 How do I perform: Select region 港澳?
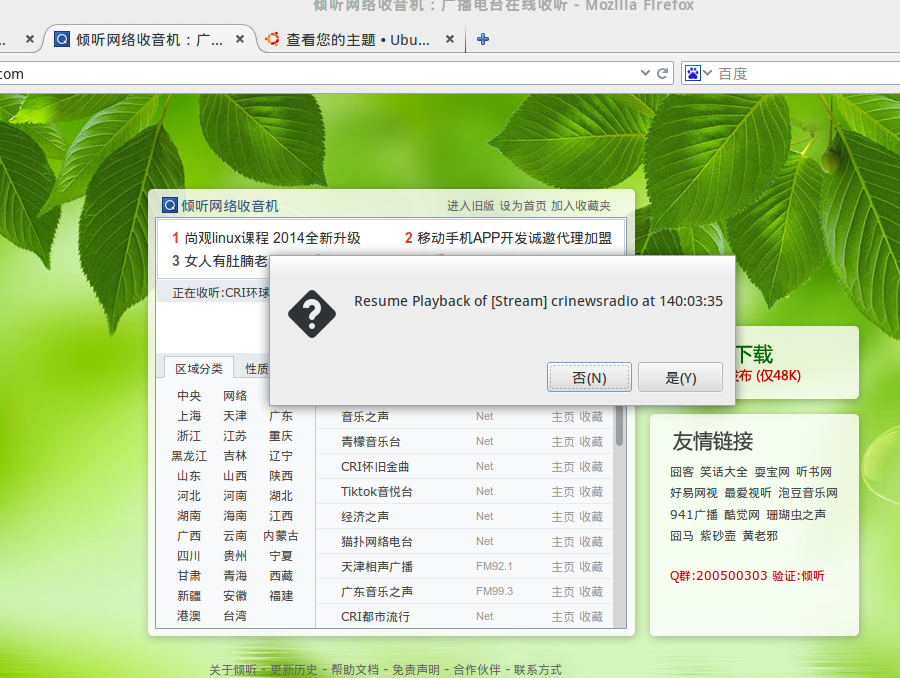click(x=189, y=616)
